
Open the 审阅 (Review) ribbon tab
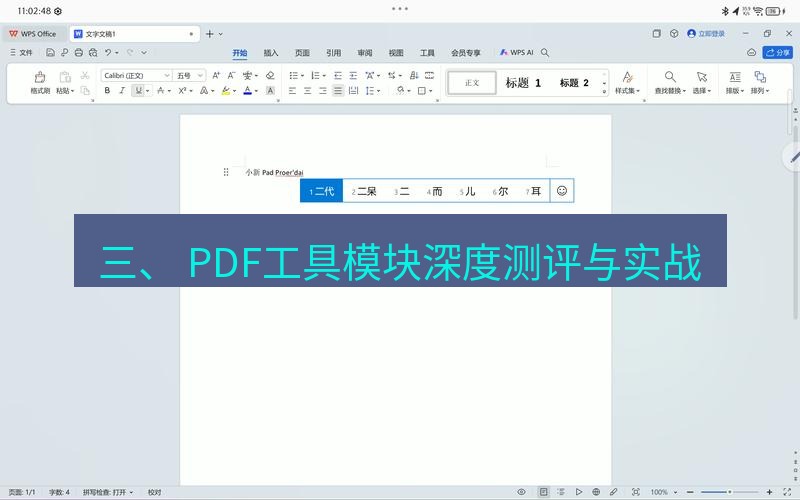click(x=365, y=53)
